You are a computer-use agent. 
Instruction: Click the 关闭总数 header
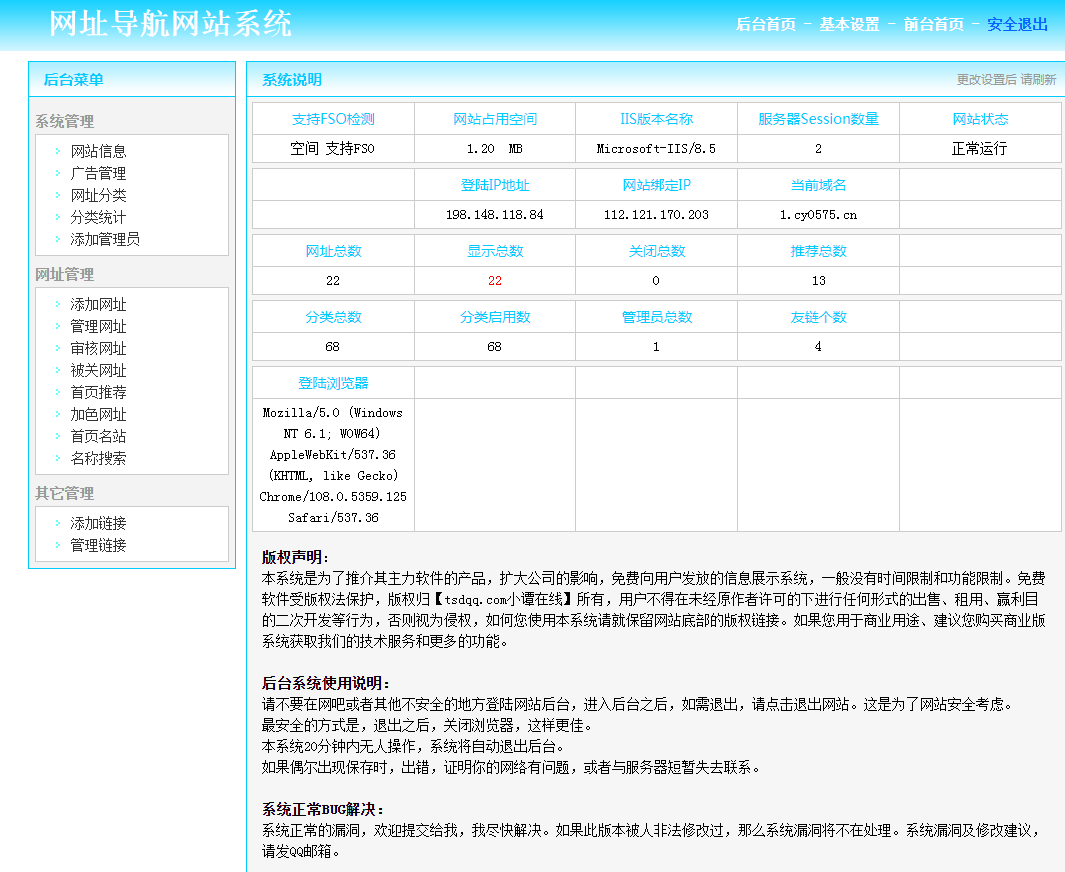point(657,251)
